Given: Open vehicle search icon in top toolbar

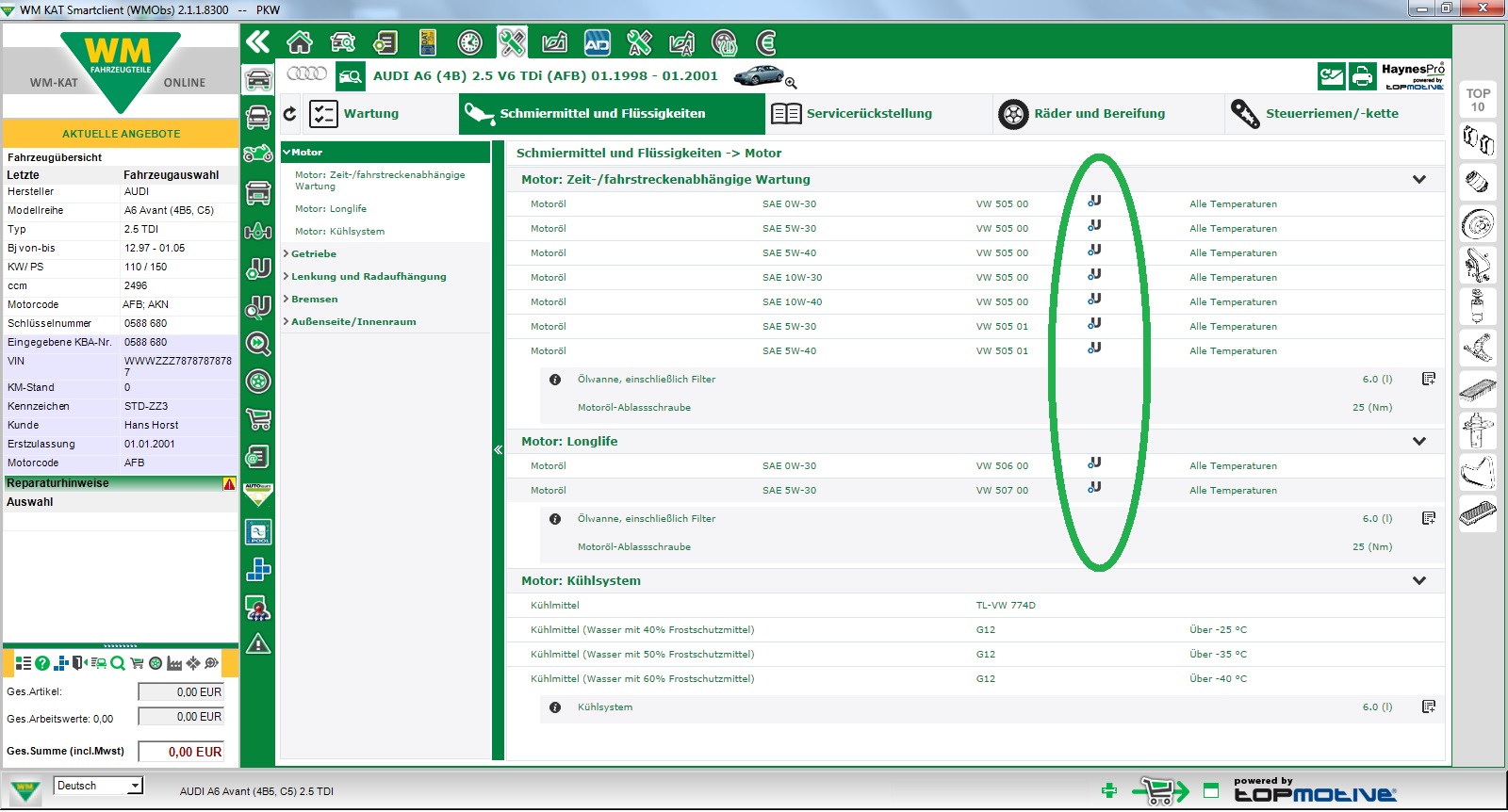Looking at the screenshot, I should tap(342, 42).
